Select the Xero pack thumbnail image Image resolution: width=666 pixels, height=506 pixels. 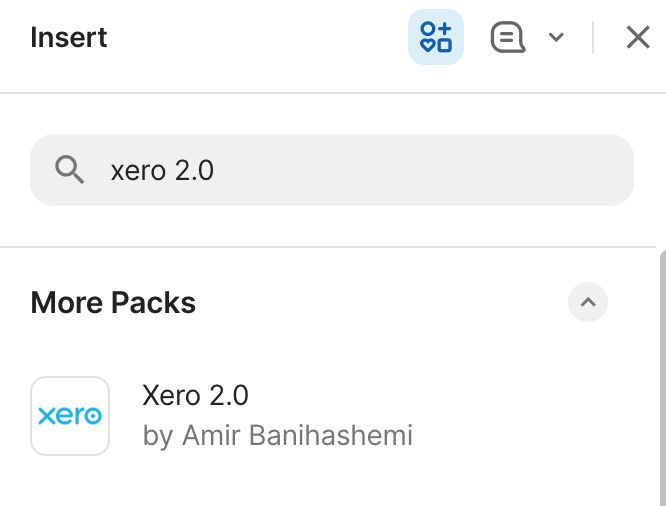pyautogui.click(x=70, y=416)
